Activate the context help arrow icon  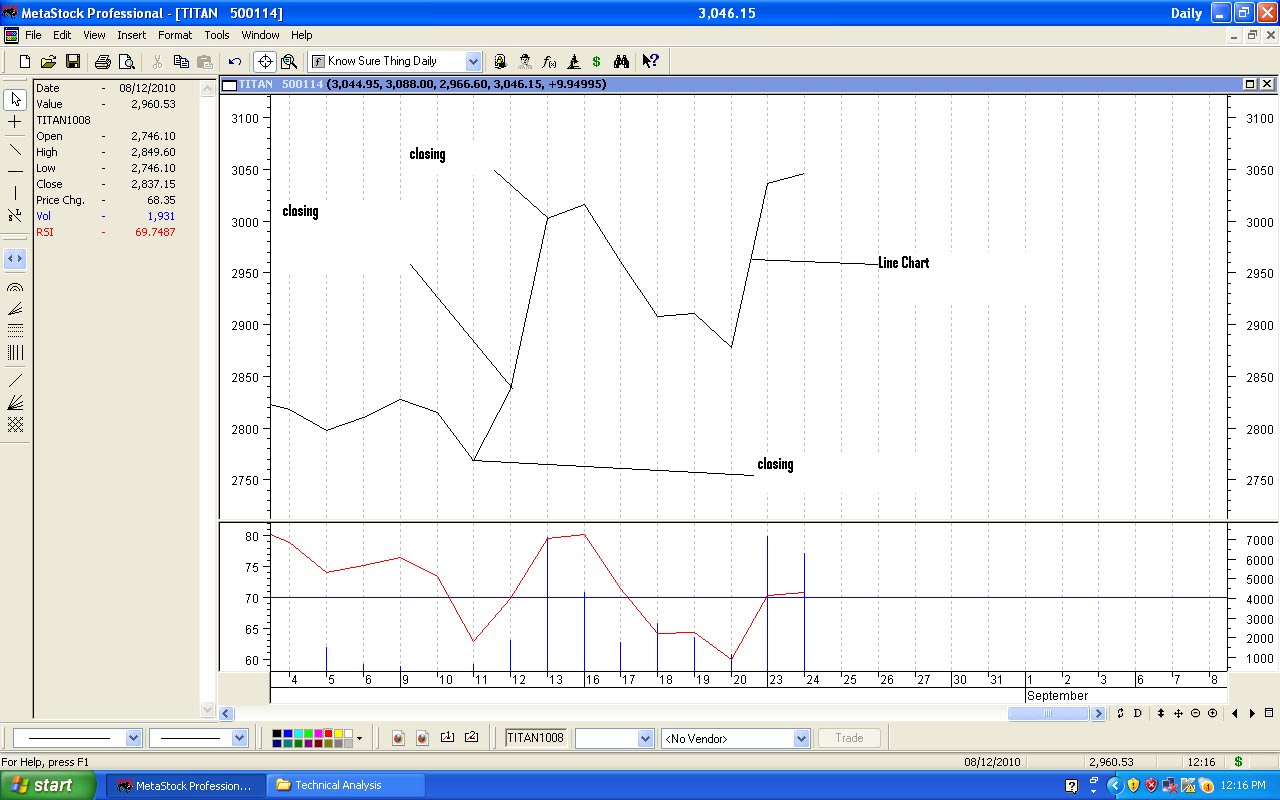(x=650, y=61)
